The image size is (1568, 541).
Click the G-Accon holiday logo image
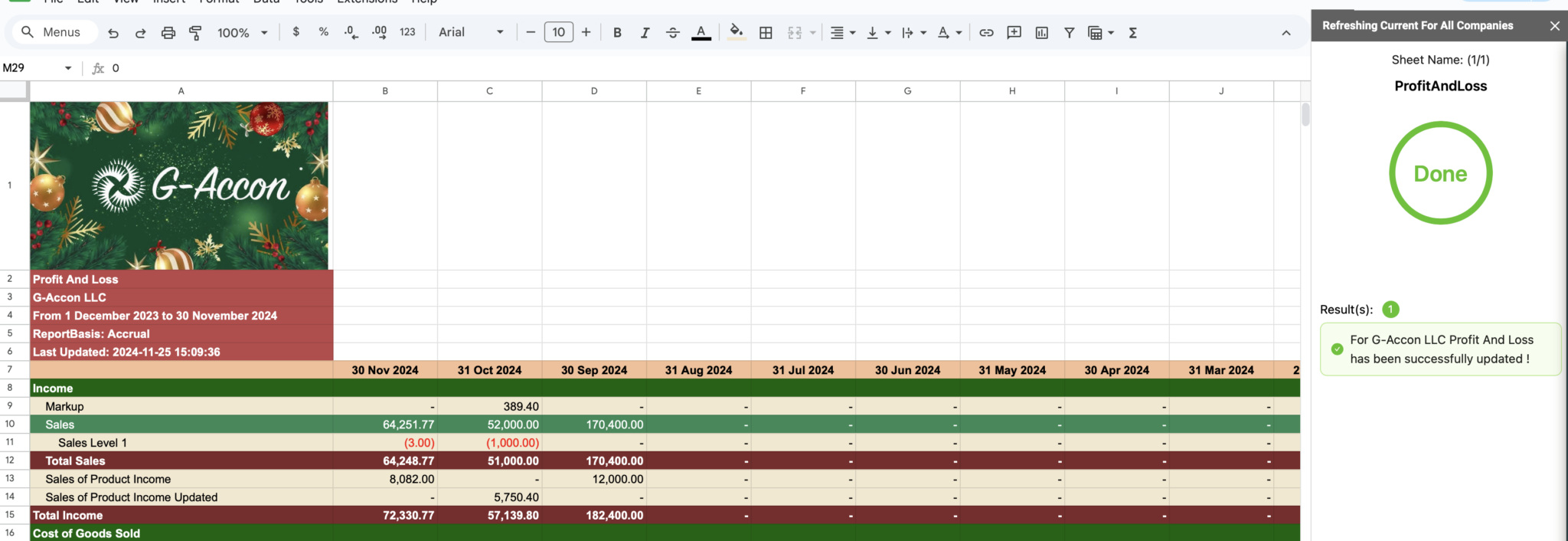coord(179,185)
